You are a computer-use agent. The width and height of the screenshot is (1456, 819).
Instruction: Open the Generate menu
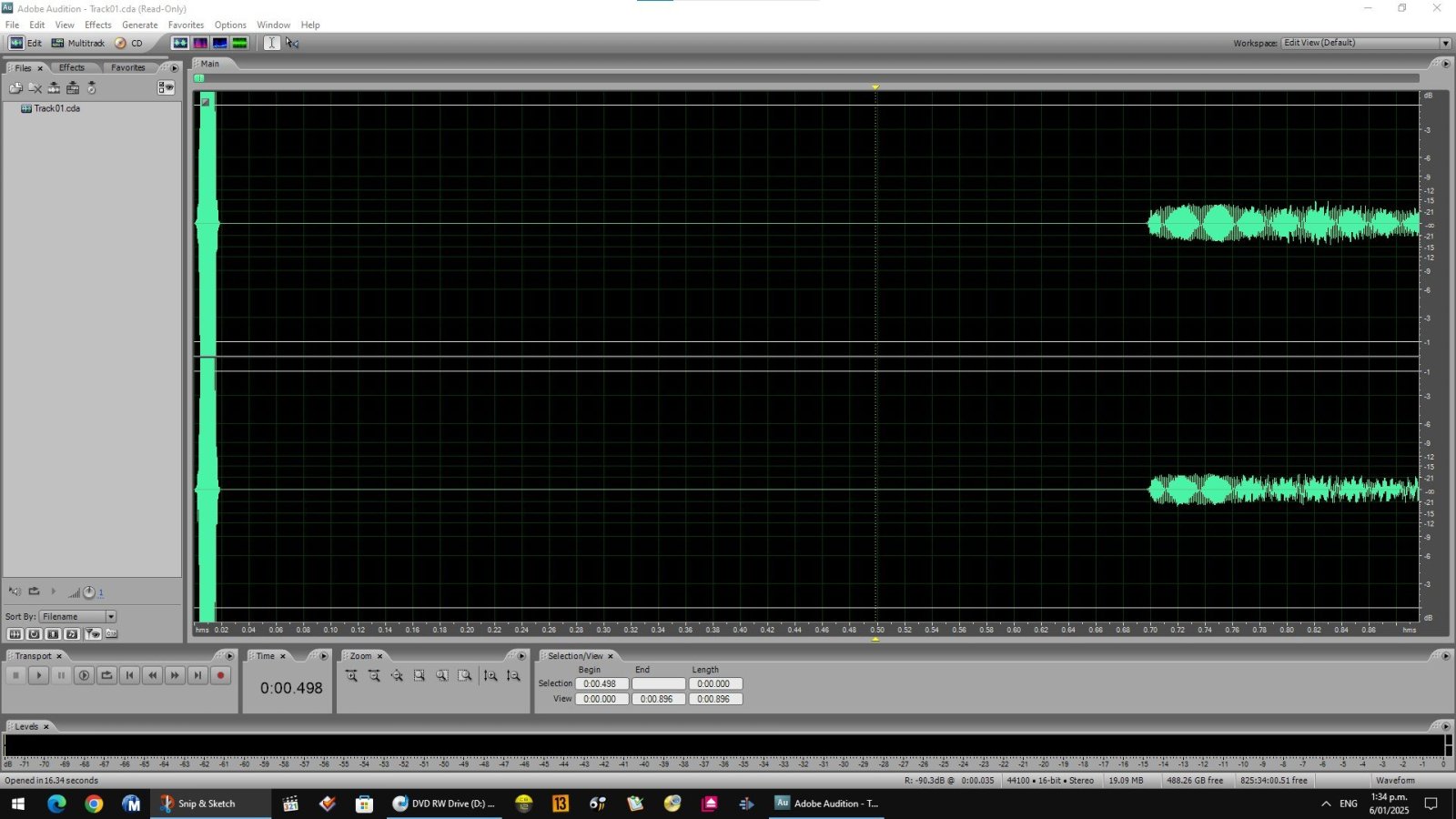[x=139, y=25]
